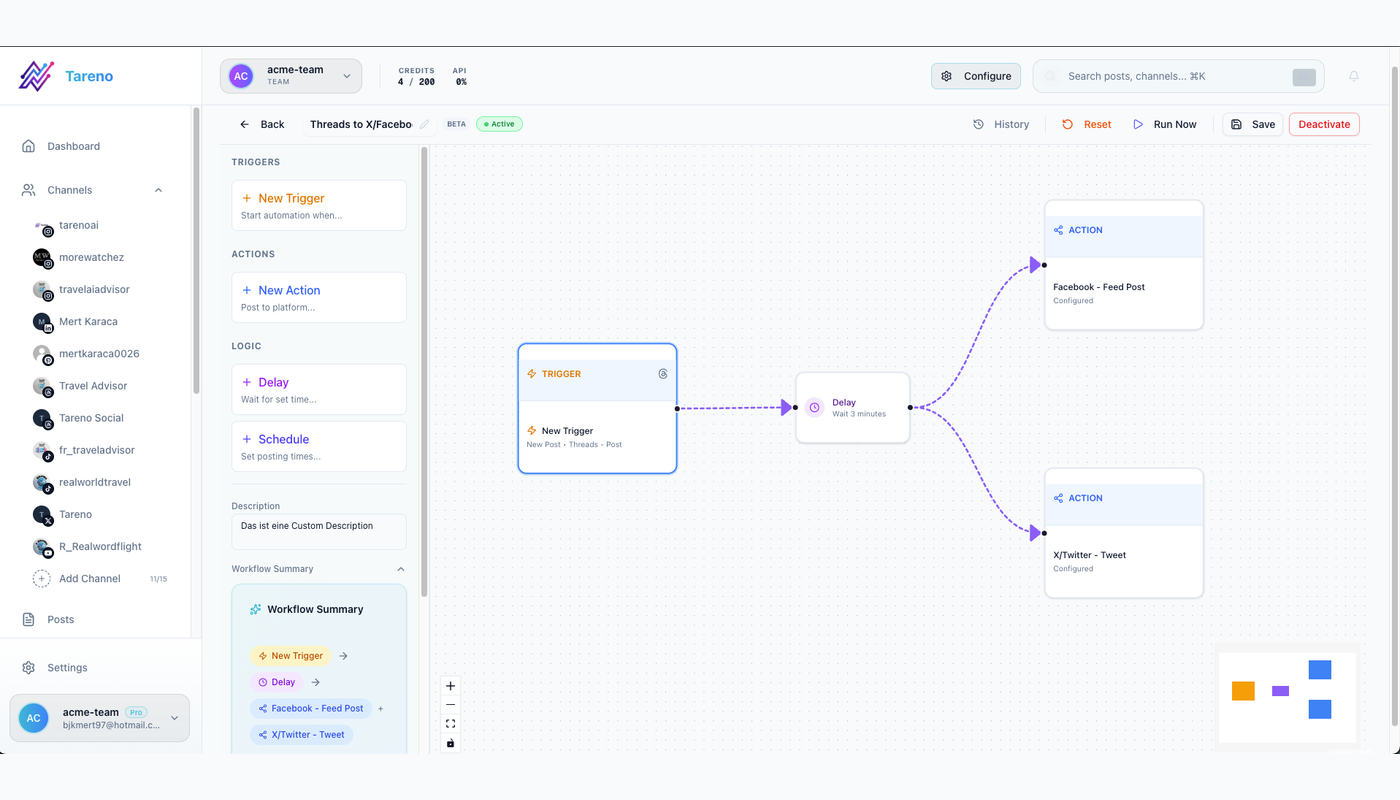Open Settings in the sidebar

[x=67, y=668]
